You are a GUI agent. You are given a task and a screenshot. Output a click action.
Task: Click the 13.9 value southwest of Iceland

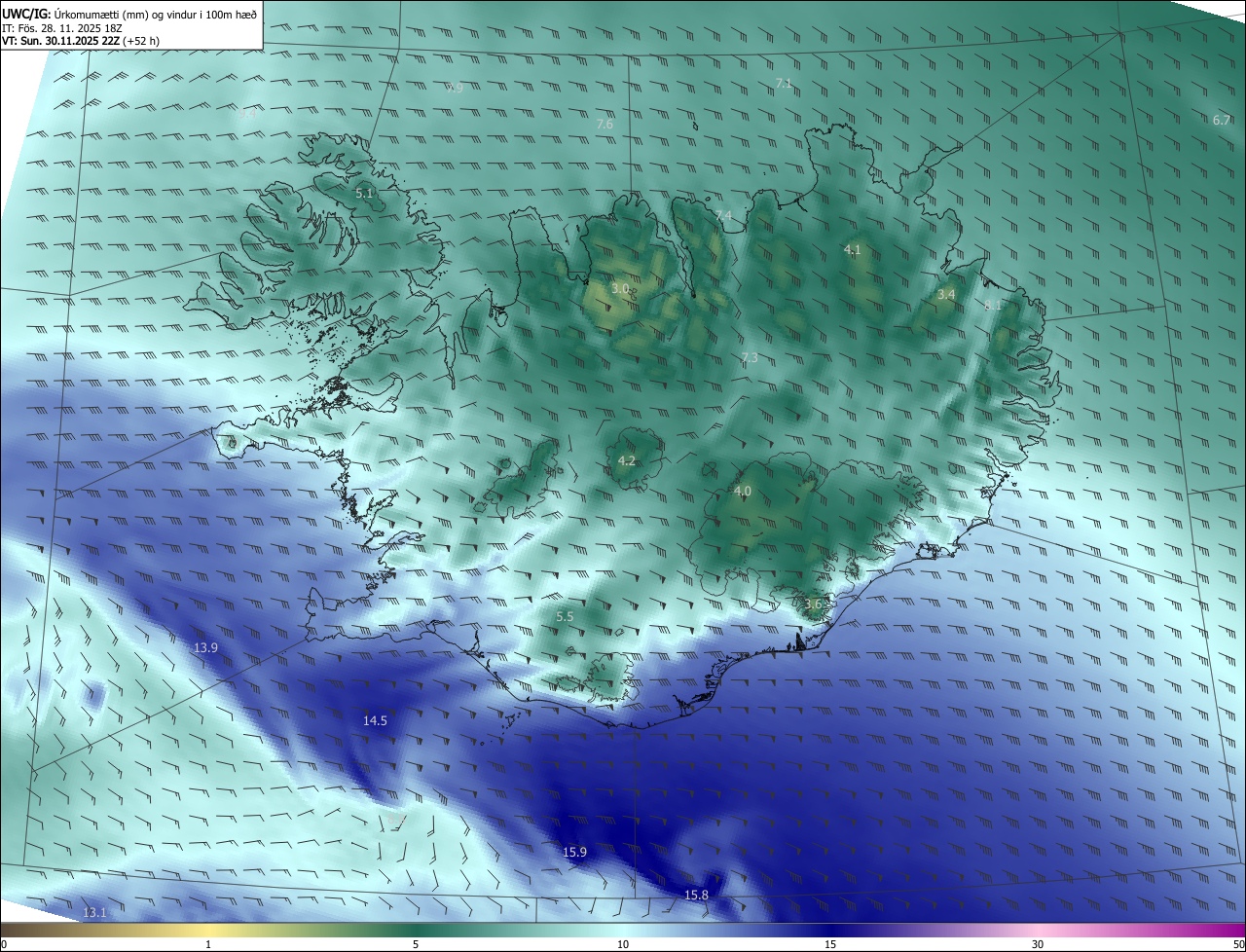(x=205, y=648)
